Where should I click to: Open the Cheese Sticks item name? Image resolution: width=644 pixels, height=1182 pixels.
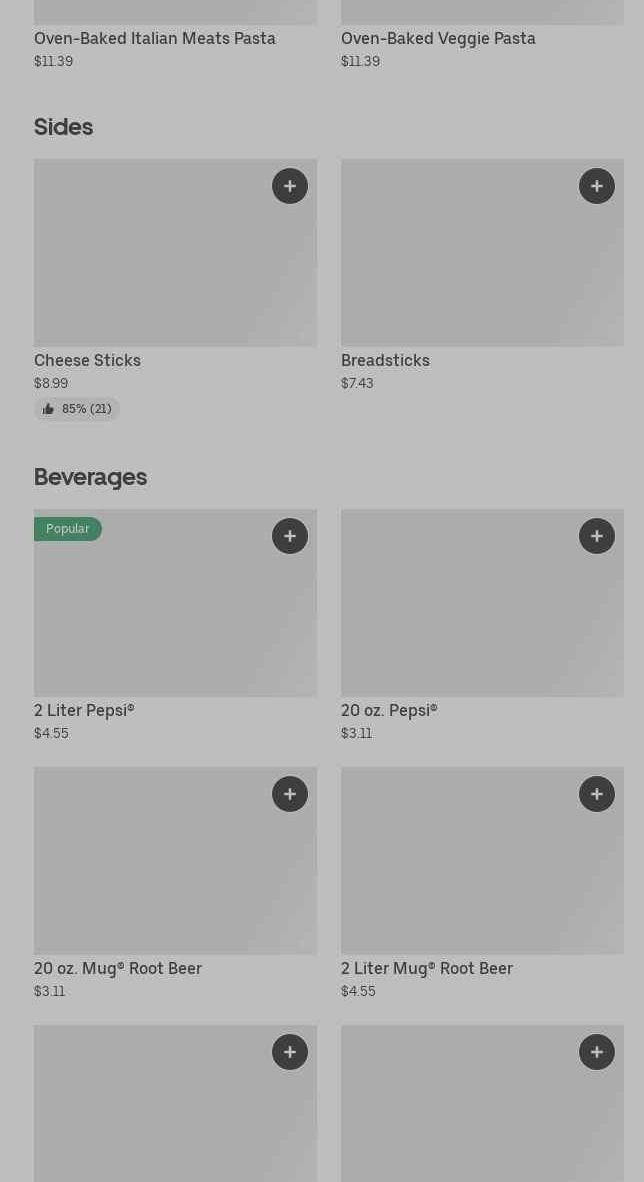[87, 360]
